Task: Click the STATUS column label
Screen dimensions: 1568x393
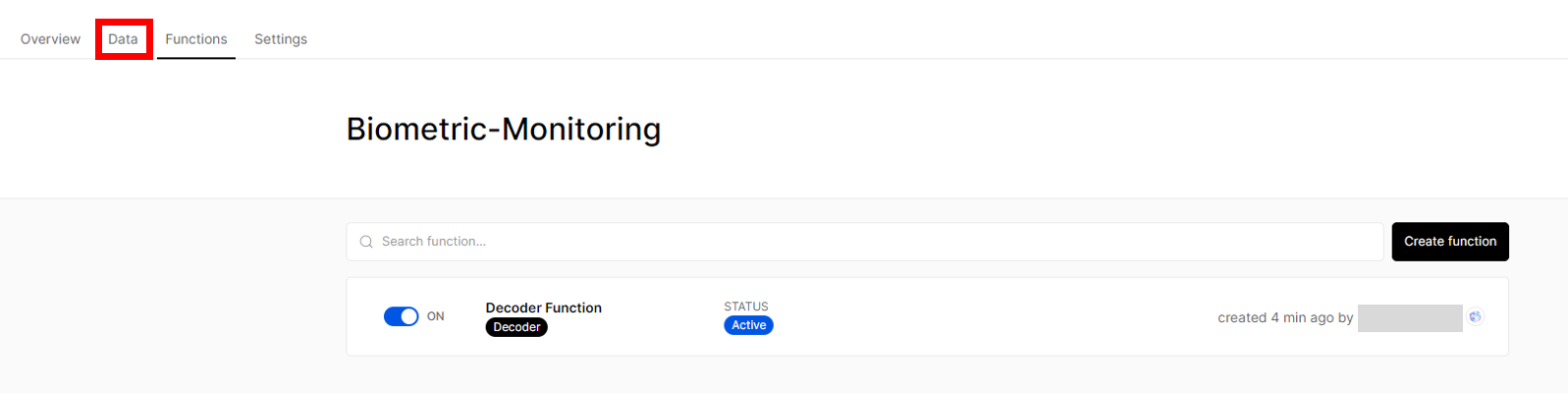Action: 746,307
